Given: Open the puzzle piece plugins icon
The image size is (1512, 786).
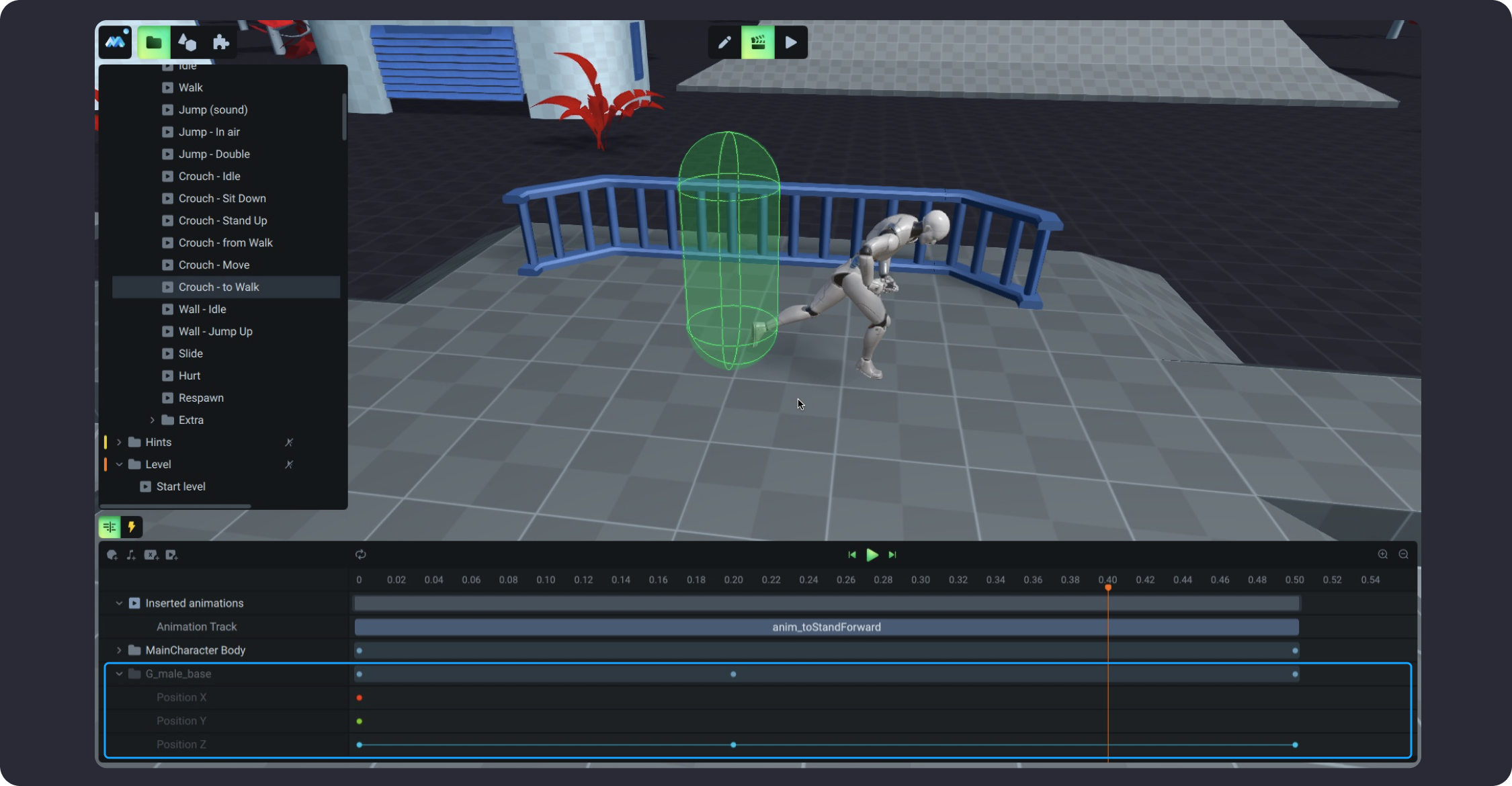Looking at the screenshot, I should click(x=220, y=43).
